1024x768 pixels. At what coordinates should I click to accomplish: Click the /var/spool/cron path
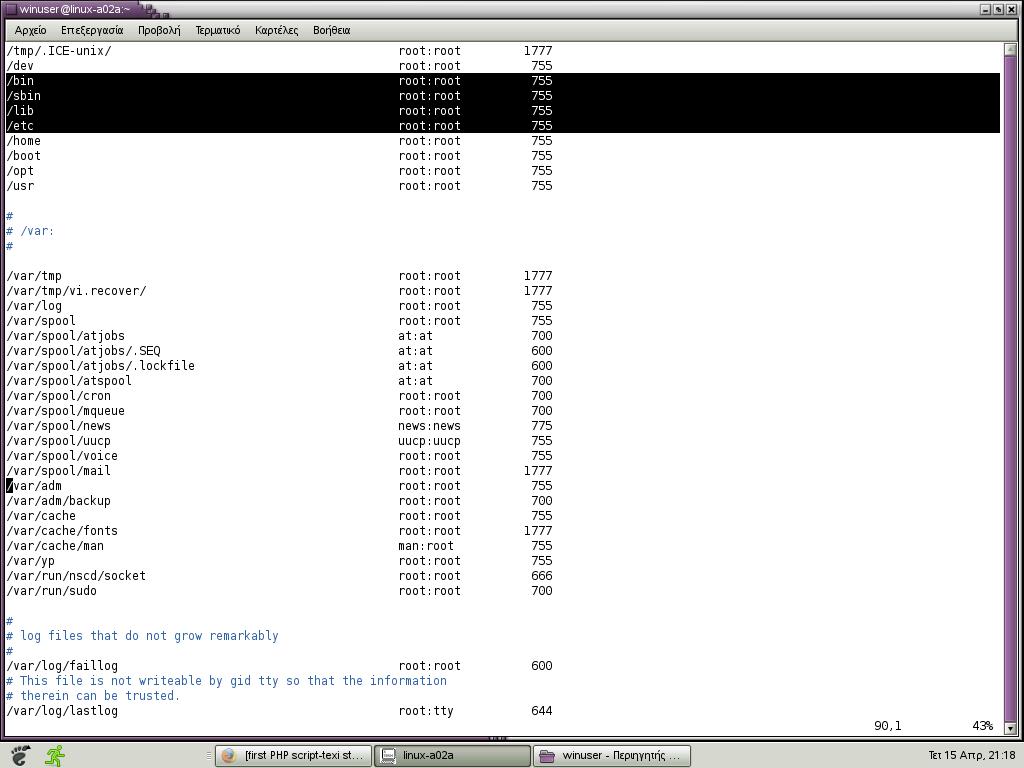(x=59, y=396)
